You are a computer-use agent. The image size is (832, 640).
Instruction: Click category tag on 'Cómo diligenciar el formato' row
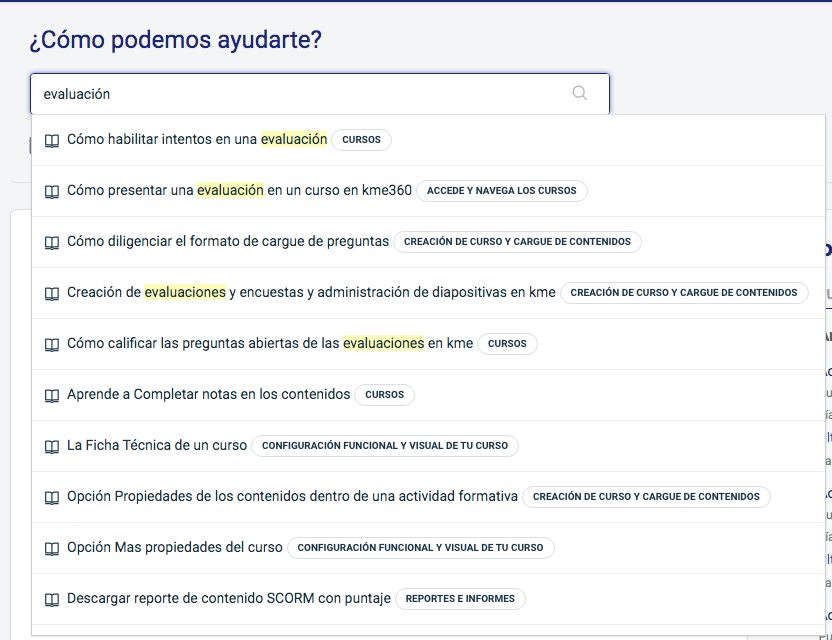point(517,241)
